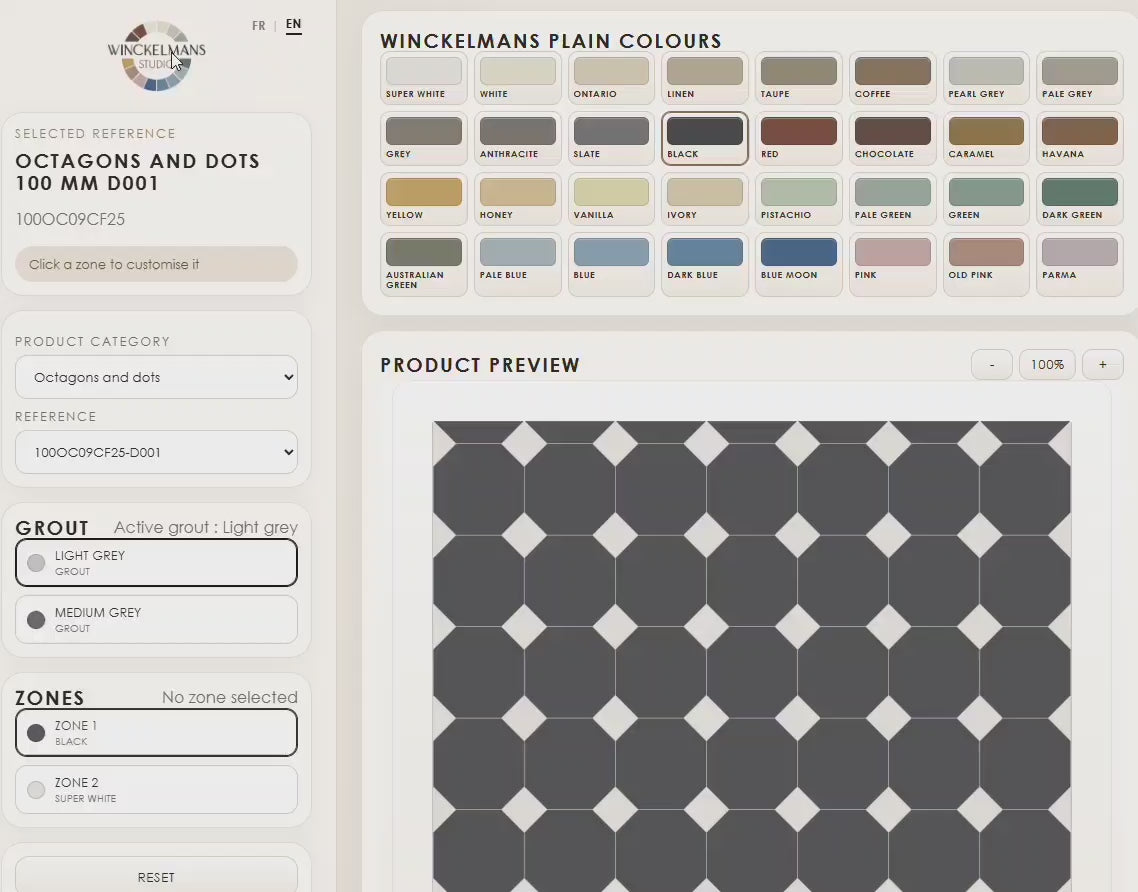Image resolution: width=1138 pixels, height=892 pixels.
Task: Zoom in preview with plus button
Action: pos(1102,364)
